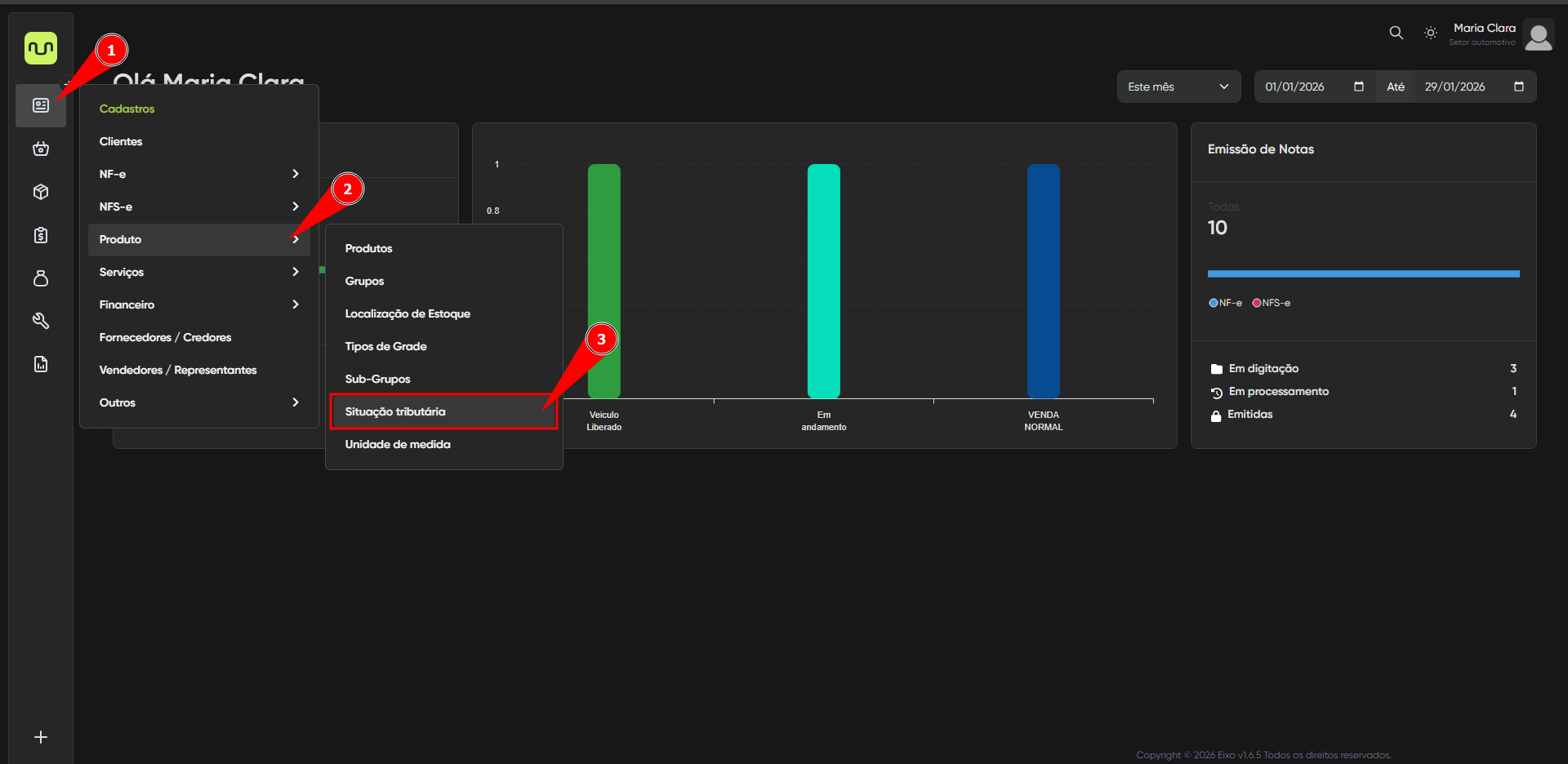Toggle light/dark theme sun icon
This screenshot has height=764, width=1568.
[x=1430, y=33]
